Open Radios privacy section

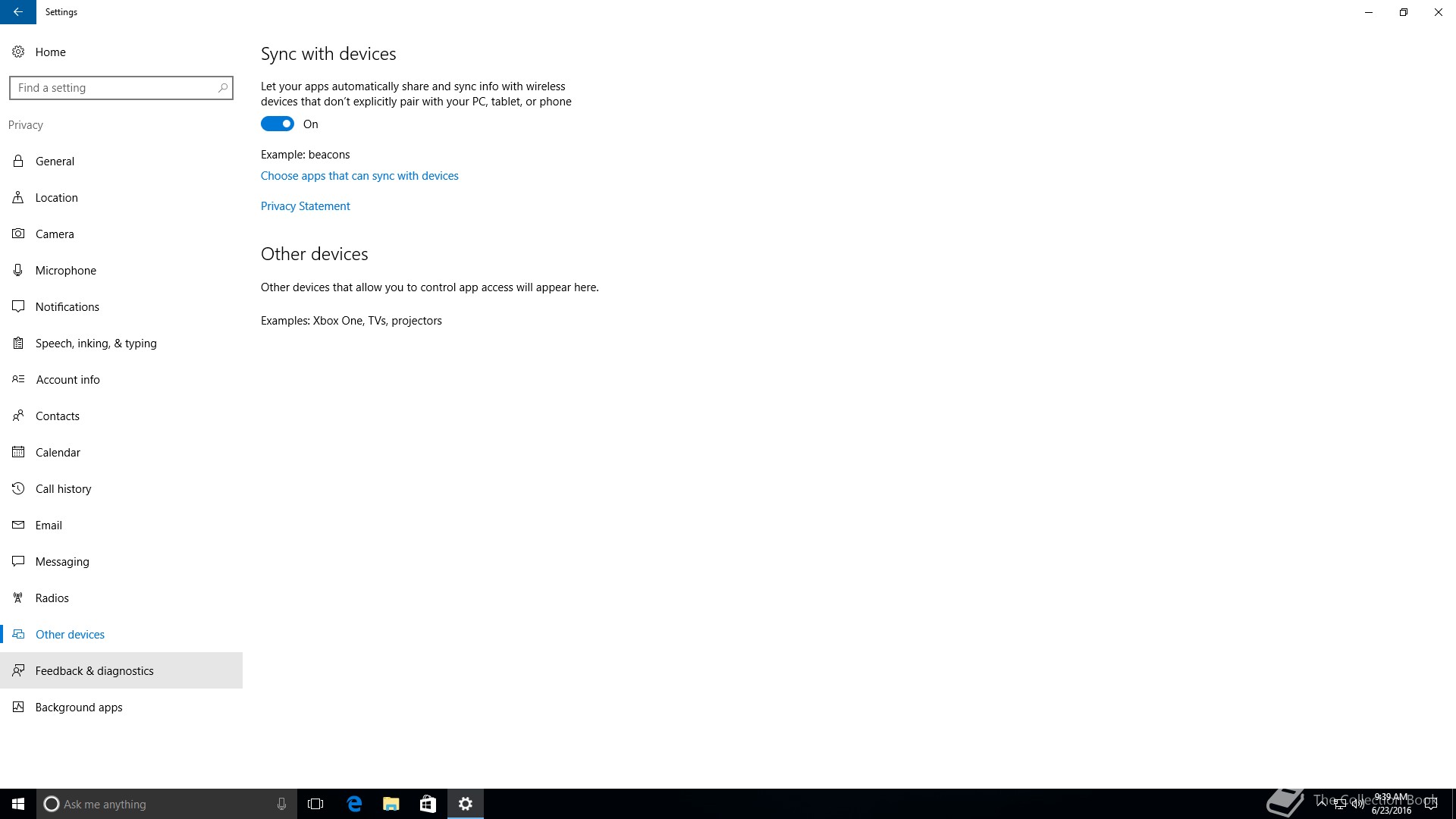(x=121, y=598)
